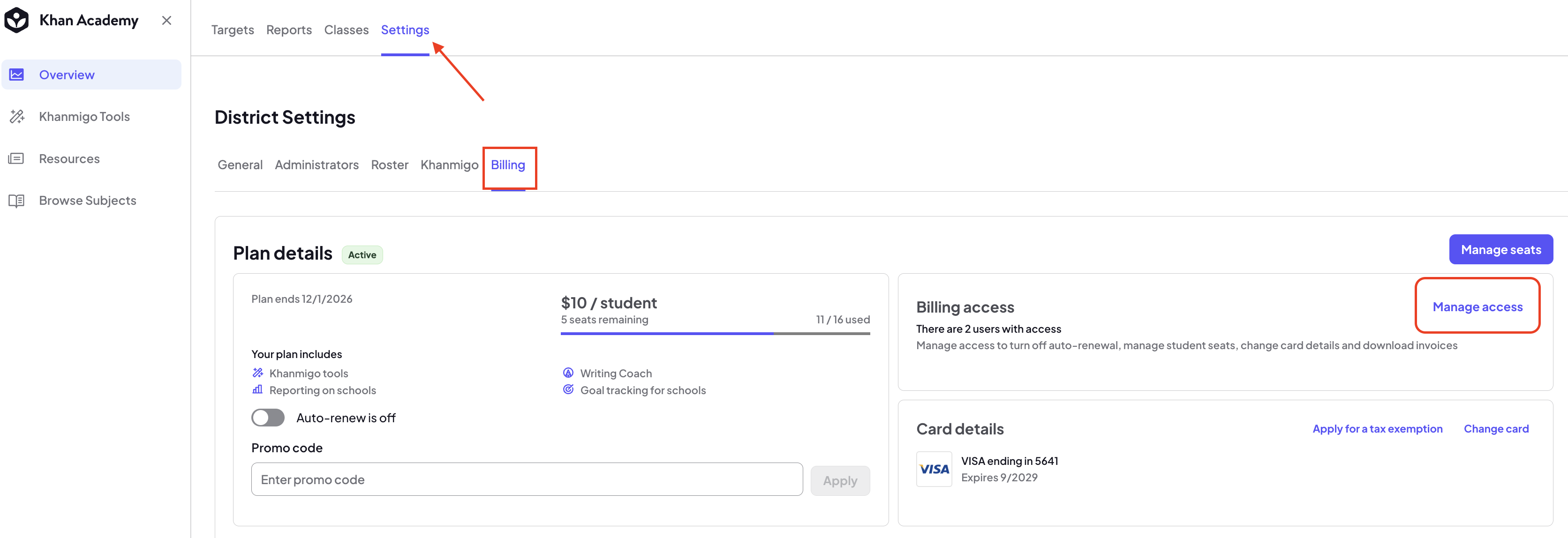1568x538 pixels.
Task: Click the "Expires 9/2029" text
Action: [x=1000, y=478]
